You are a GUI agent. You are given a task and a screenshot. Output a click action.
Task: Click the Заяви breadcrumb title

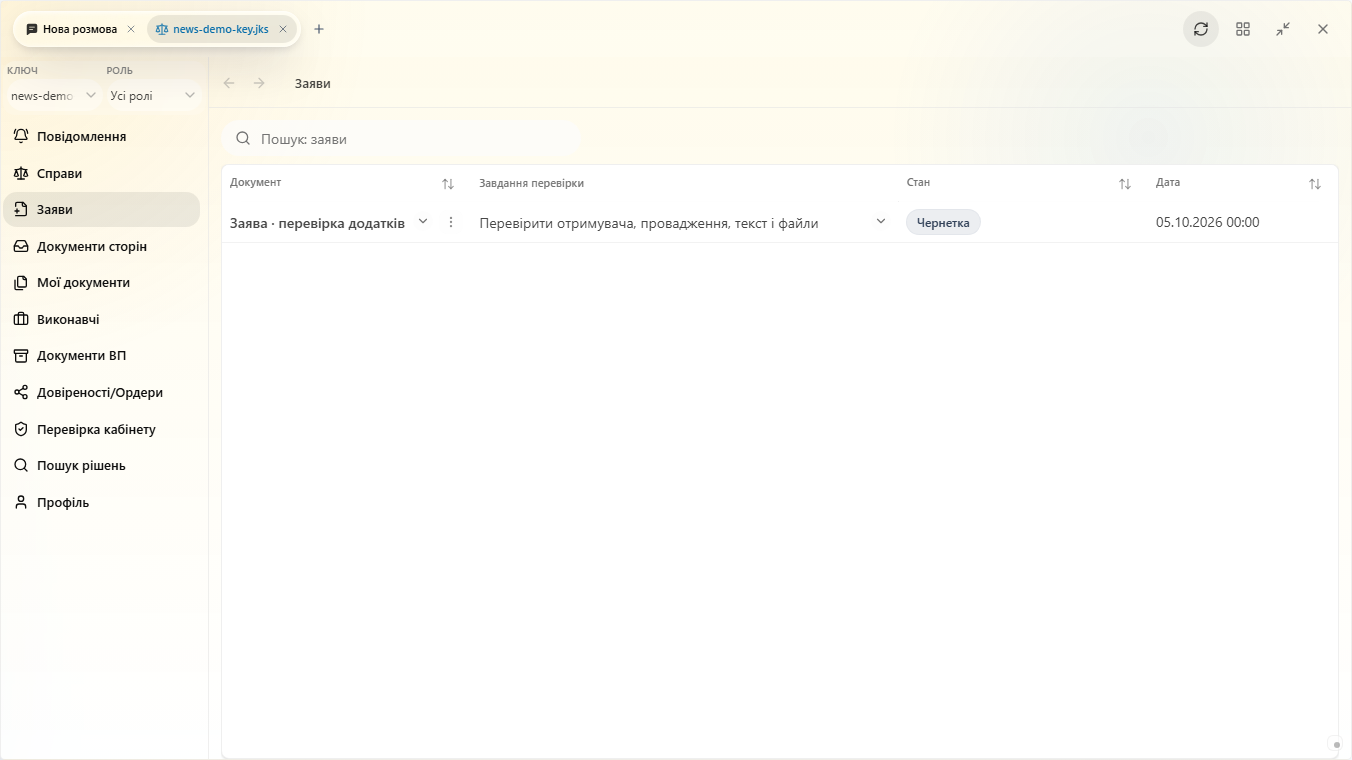click(x=313, y=83)
